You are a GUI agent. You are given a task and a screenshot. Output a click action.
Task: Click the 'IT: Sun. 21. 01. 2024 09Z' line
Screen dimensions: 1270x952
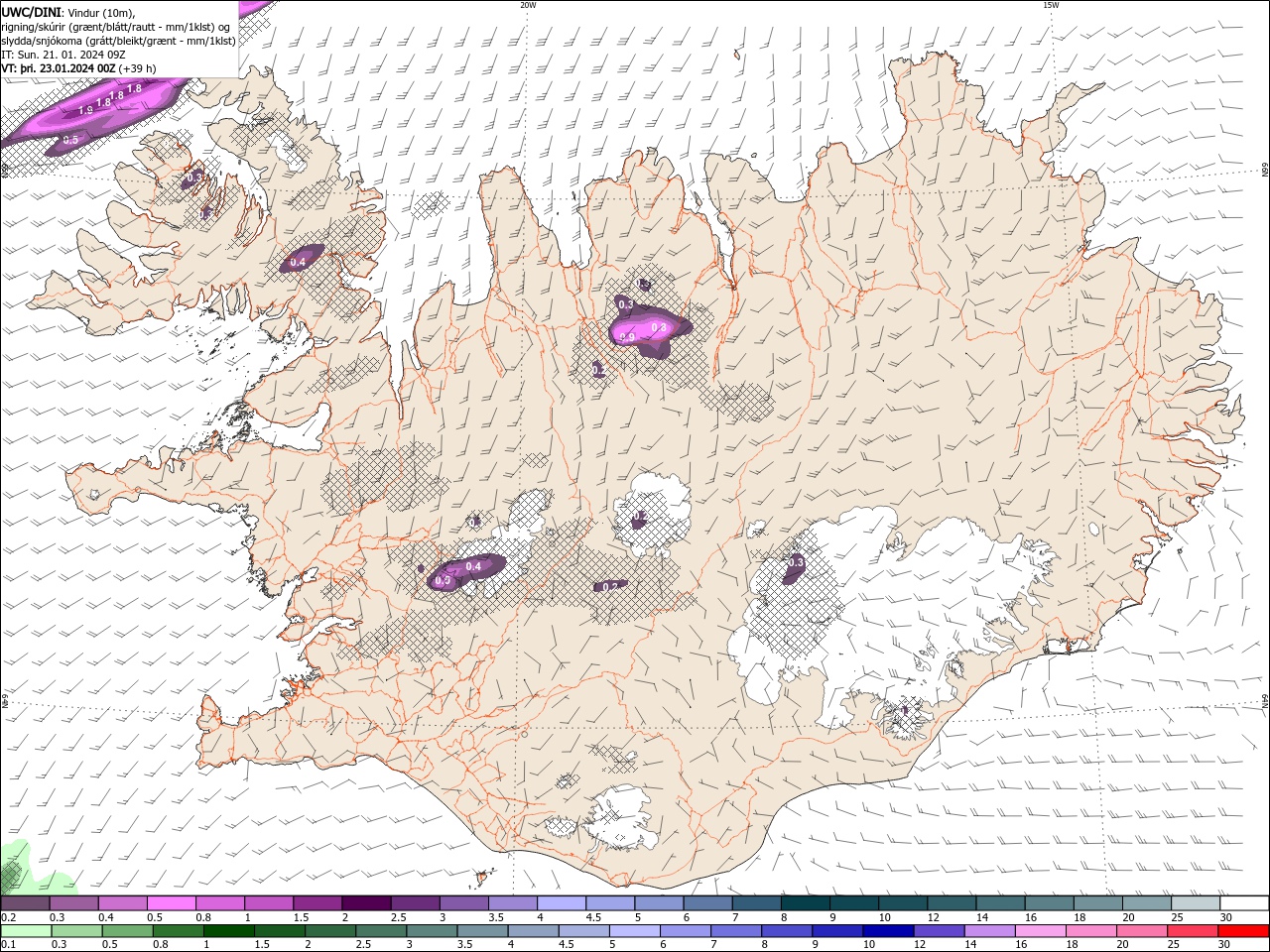click(63, 55)
